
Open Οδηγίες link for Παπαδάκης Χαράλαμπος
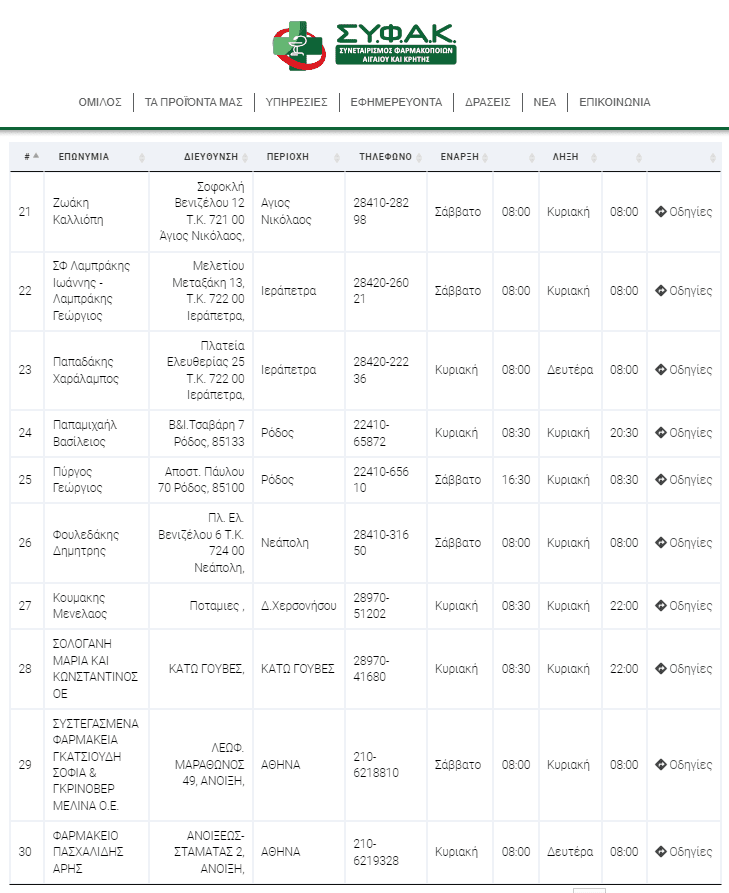pos(684,370)
